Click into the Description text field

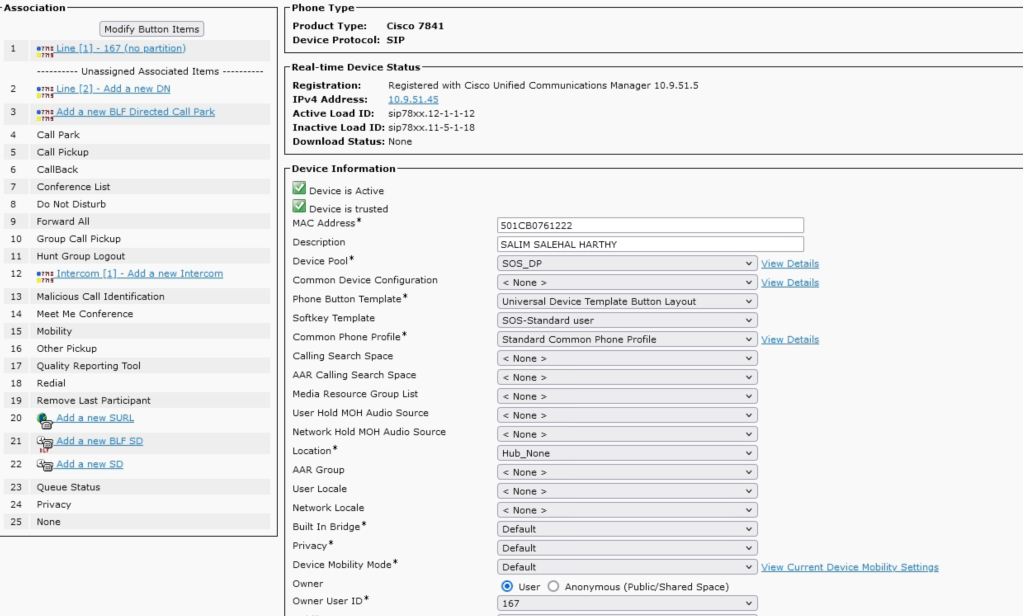[x=650, y=244]
